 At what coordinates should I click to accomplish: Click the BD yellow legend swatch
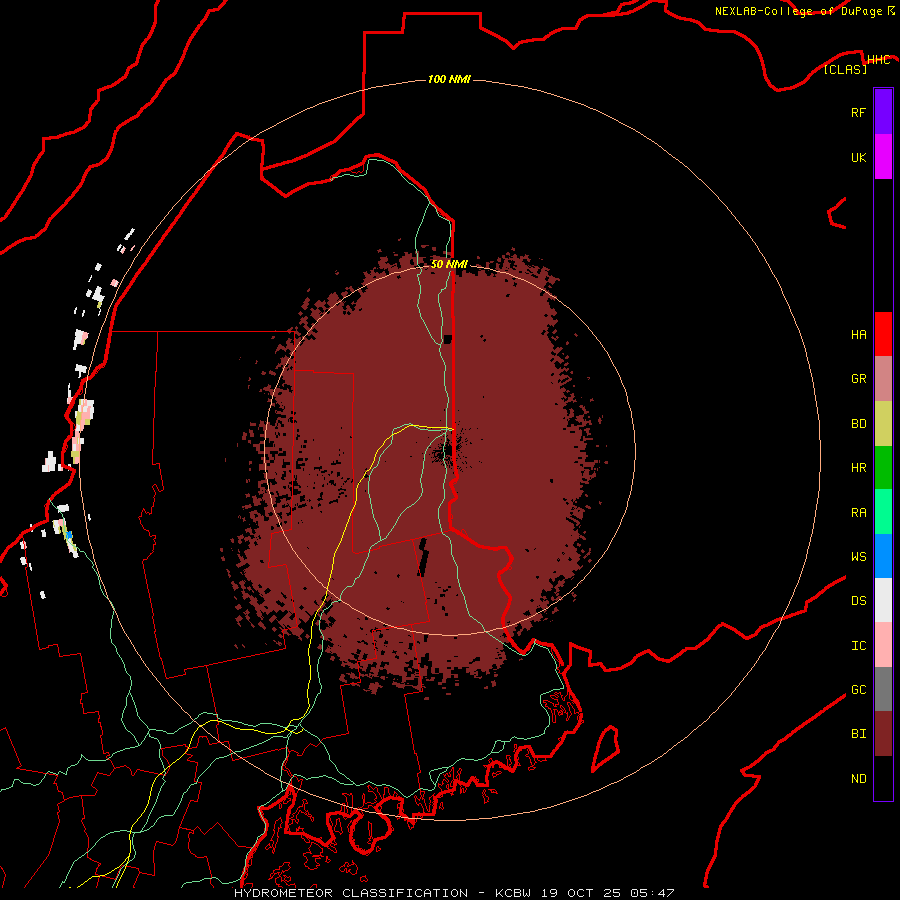pos(883,424)
